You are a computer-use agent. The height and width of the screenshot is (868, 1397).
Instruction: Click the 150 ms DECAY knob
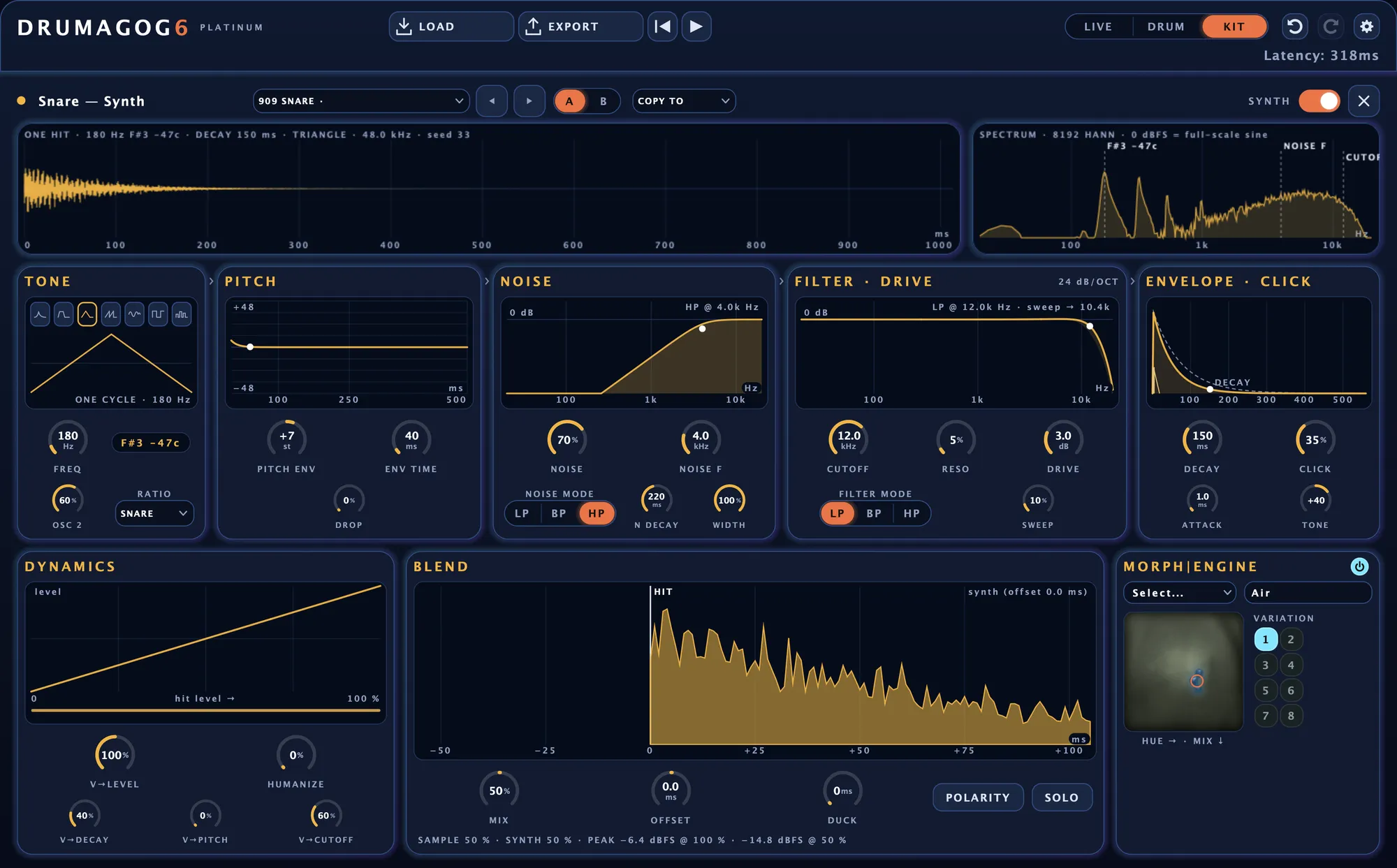pos(1202,439)
